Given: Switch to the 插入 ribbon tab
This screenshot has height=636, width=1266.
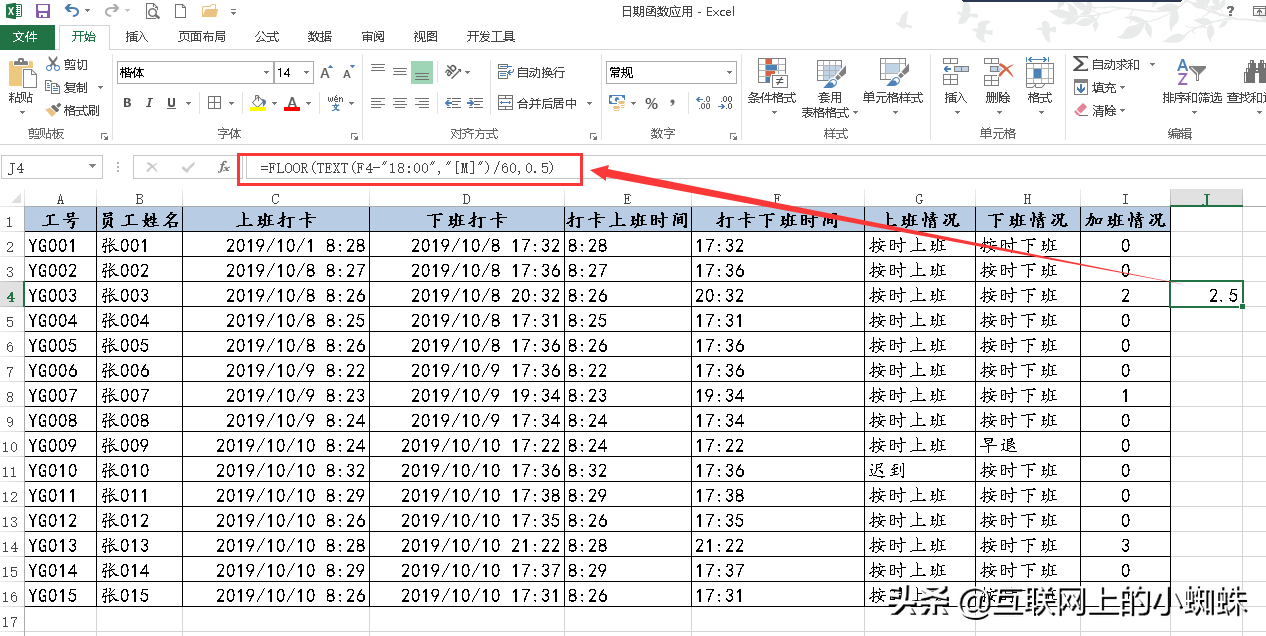Looking at the screenshot, I should 137,37.
